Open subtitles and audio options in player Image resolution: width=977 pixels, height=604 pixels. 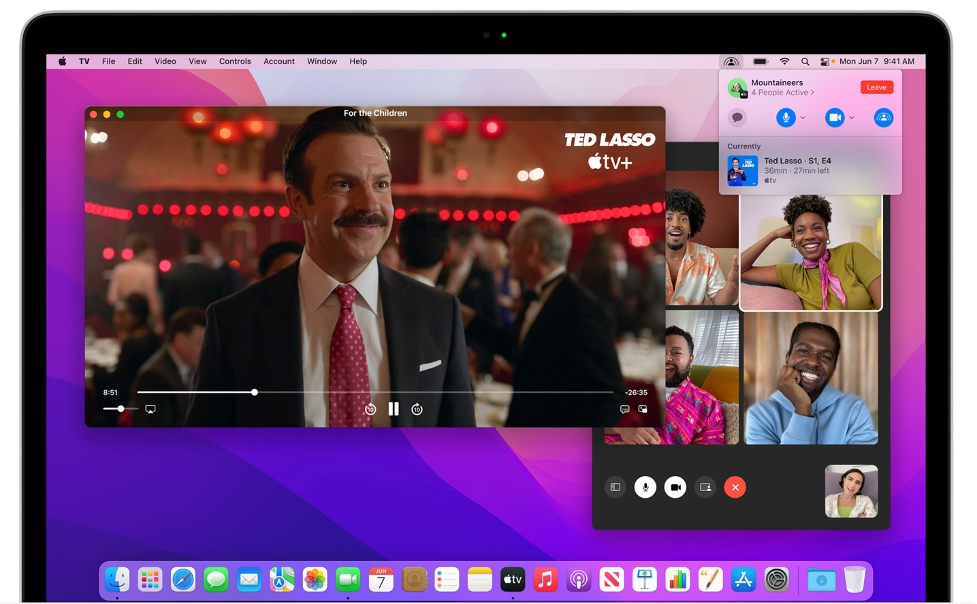625,409
